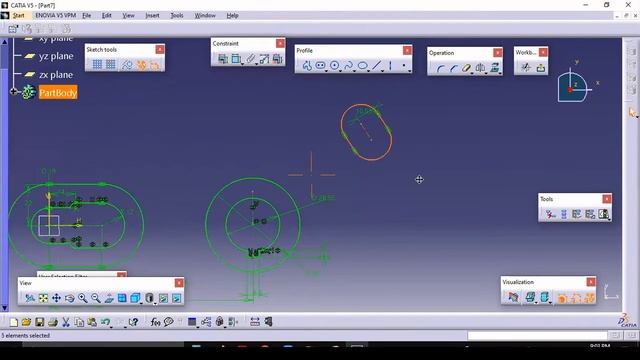640x360 pixels.
Task: Click the Zoom In icon in View toolbar
Action: pos(82,298)
